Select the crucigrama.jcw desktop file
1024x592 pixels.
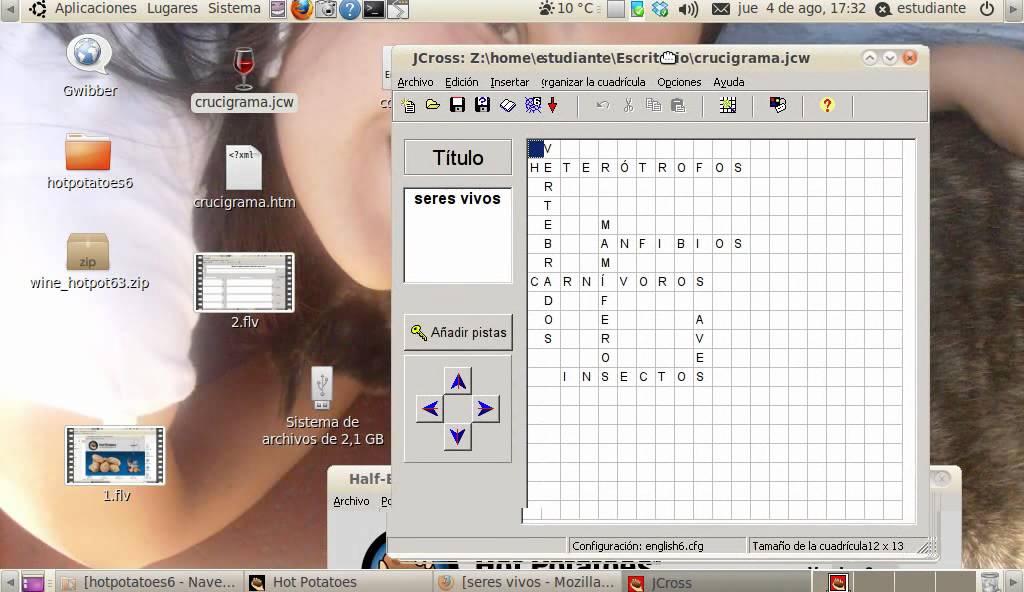(244, 78)
